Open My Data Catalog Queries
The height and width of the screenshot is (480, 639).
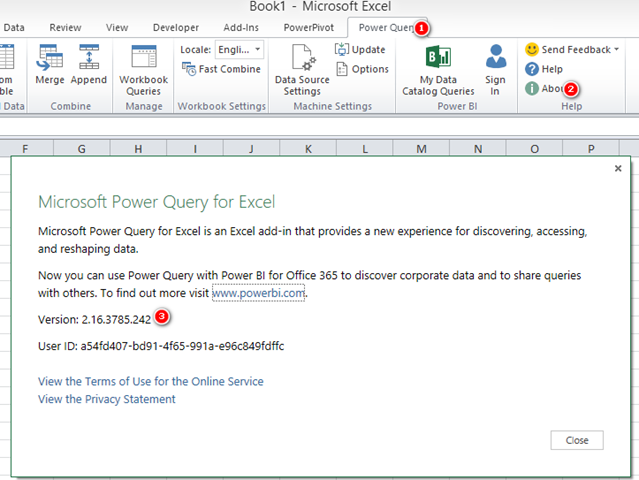click(x=438, y=70)
